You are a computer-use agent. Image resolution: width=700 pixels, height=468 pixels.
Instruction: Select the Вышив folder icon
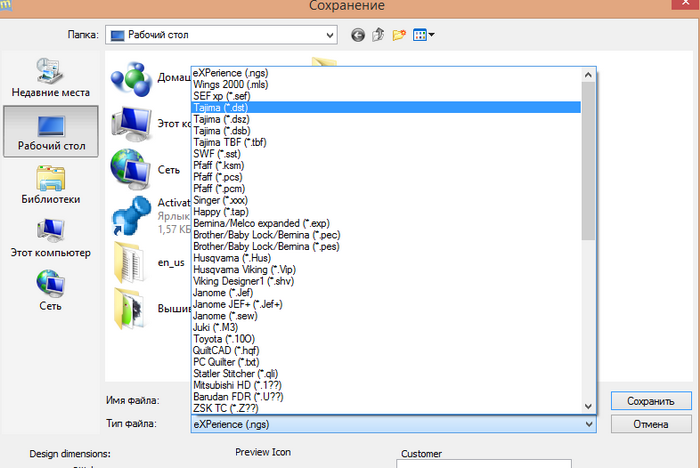coord(130,309)
